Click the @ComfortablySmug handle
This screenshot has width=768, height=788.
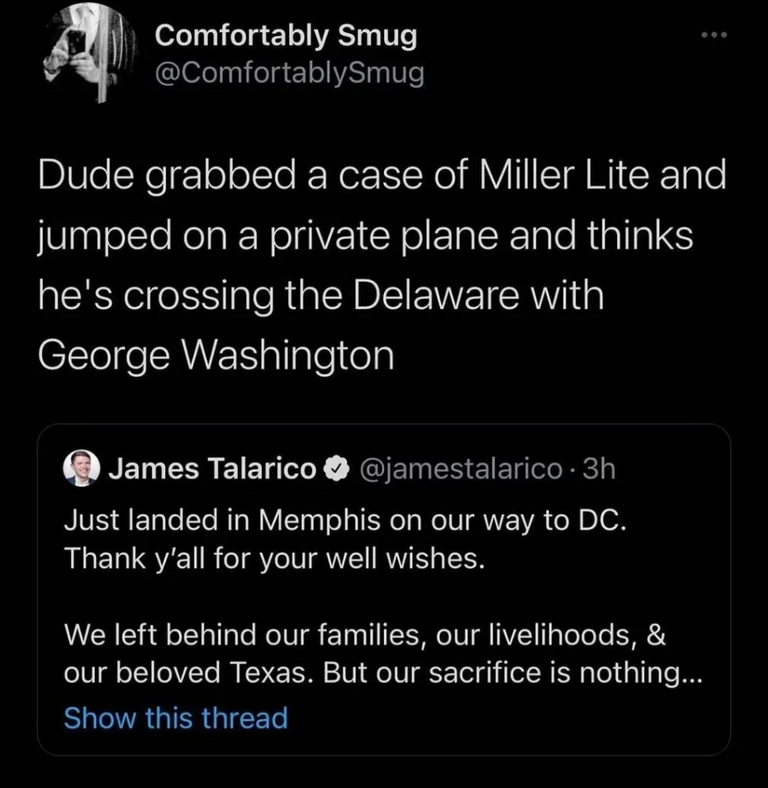(290, 72)
